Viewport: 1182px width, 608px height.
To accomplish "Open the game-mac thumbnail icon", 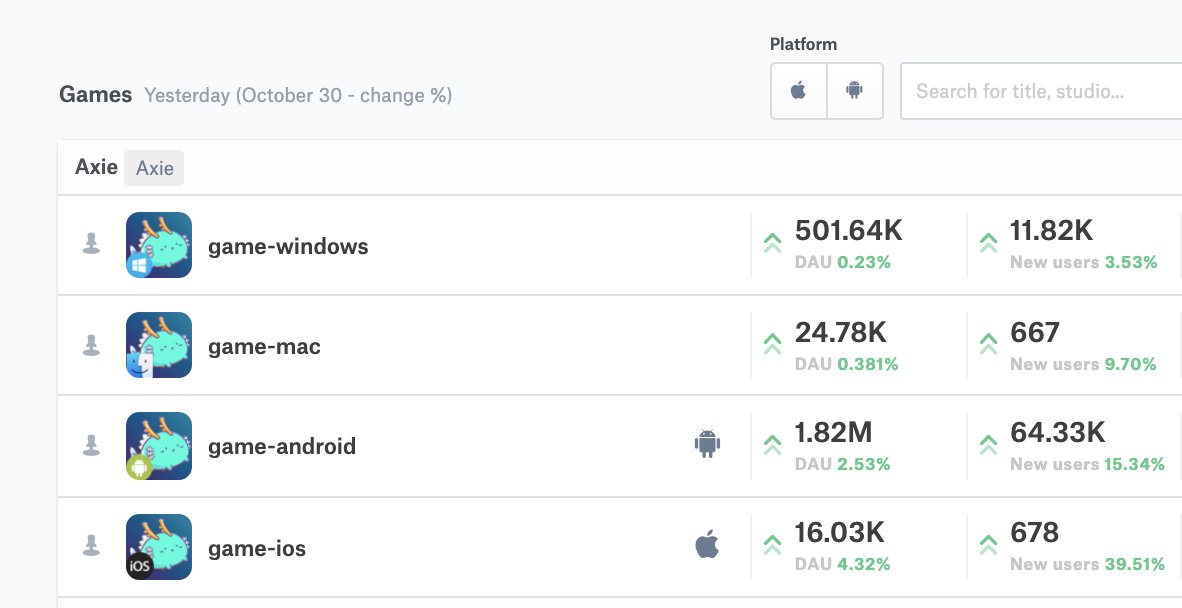I will pos(159,345).
